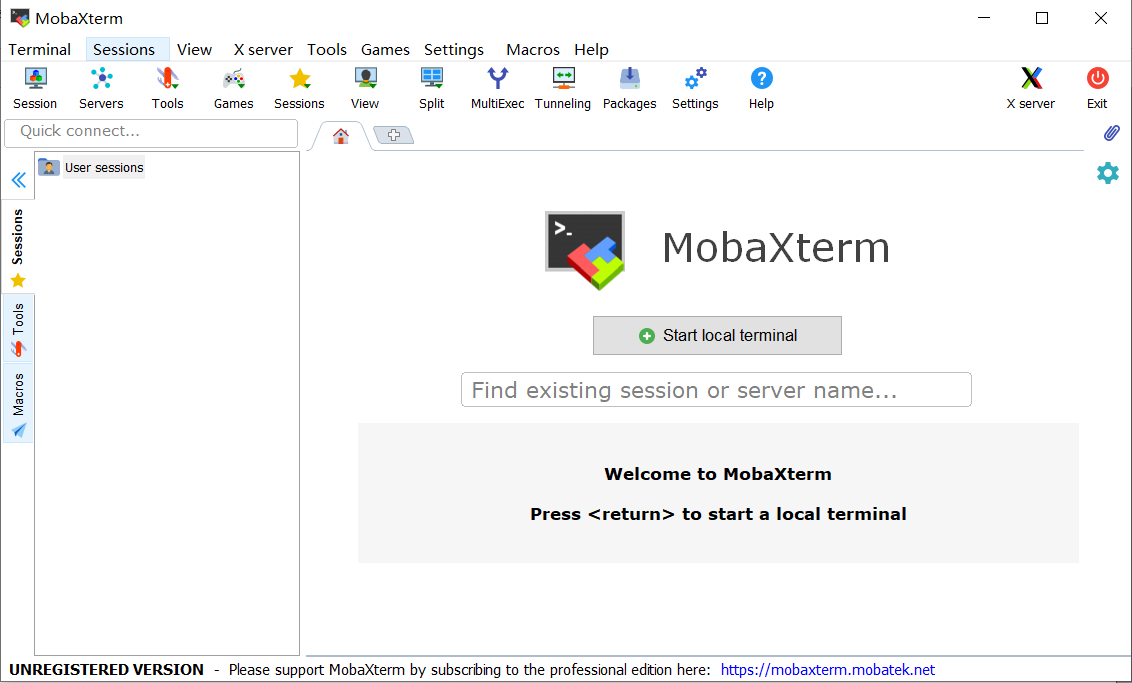Open a new Session
Image resolution: width=1132 pixels, height=683 pixels.
[x=35, y=88]
